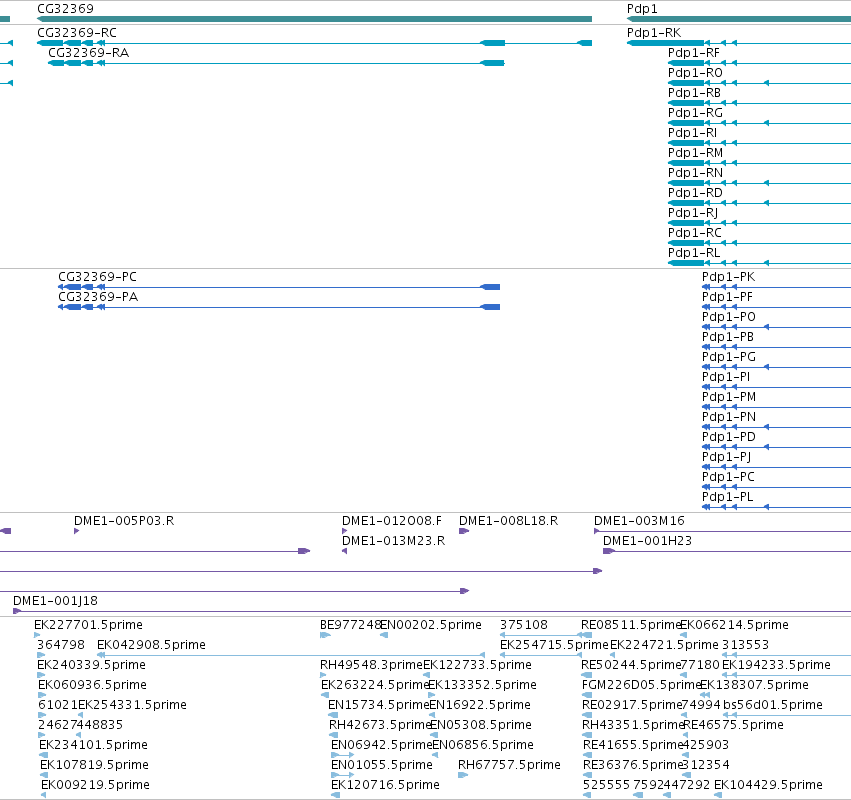Select the Pdp1-RI transcript
Screen dimensions: 851x800
click(x=693, y=133)
